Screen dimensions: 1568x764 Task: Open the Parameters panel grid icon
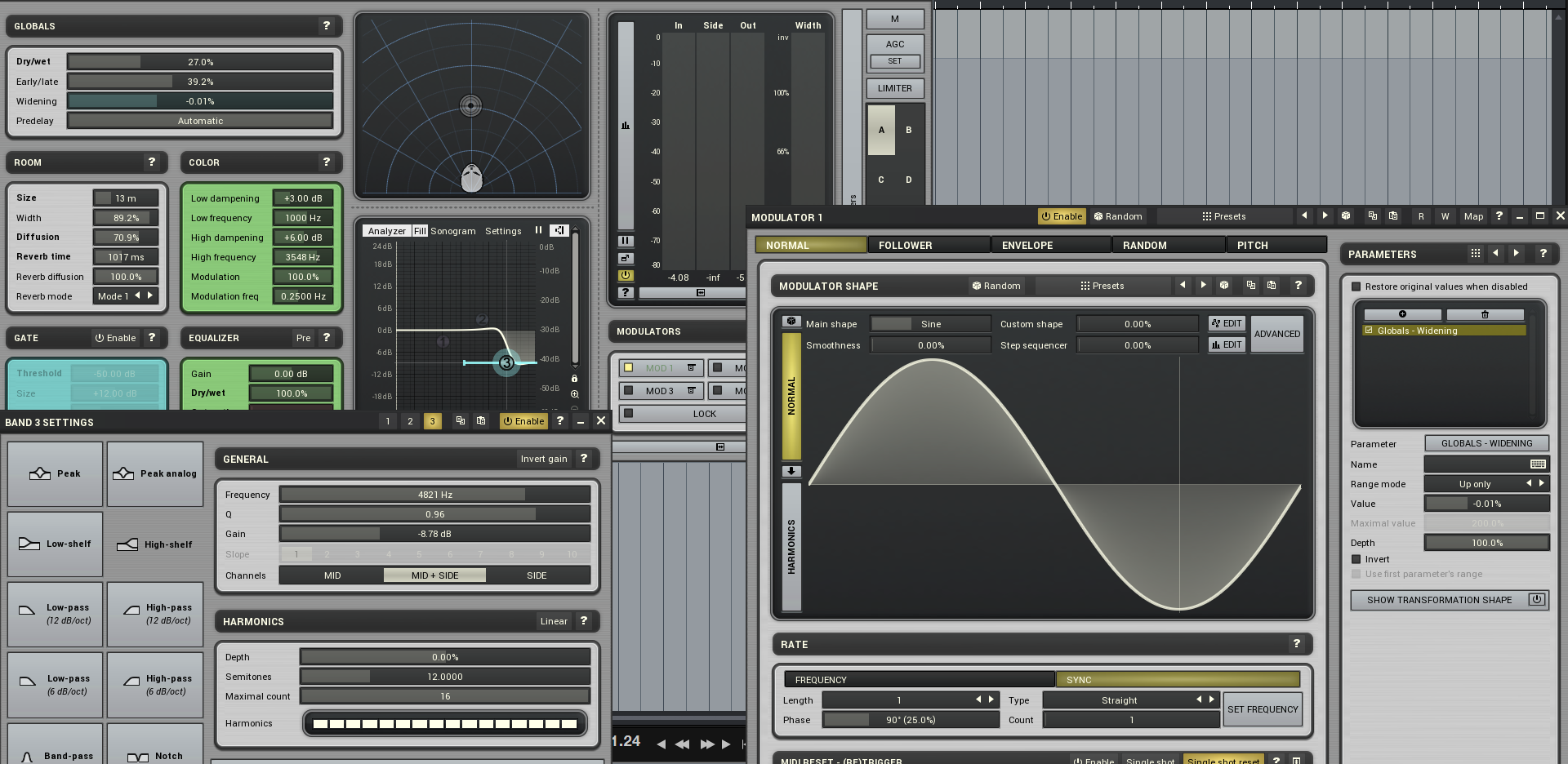tap(1475, 253)
